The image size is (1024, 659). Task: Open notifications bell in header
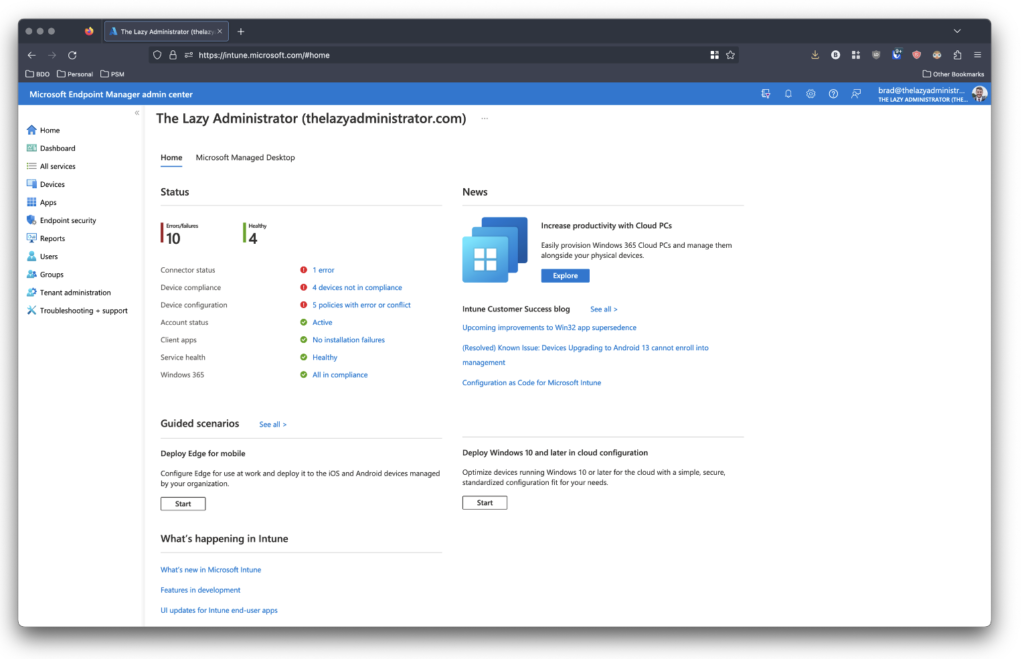click(x=788, y=94)
